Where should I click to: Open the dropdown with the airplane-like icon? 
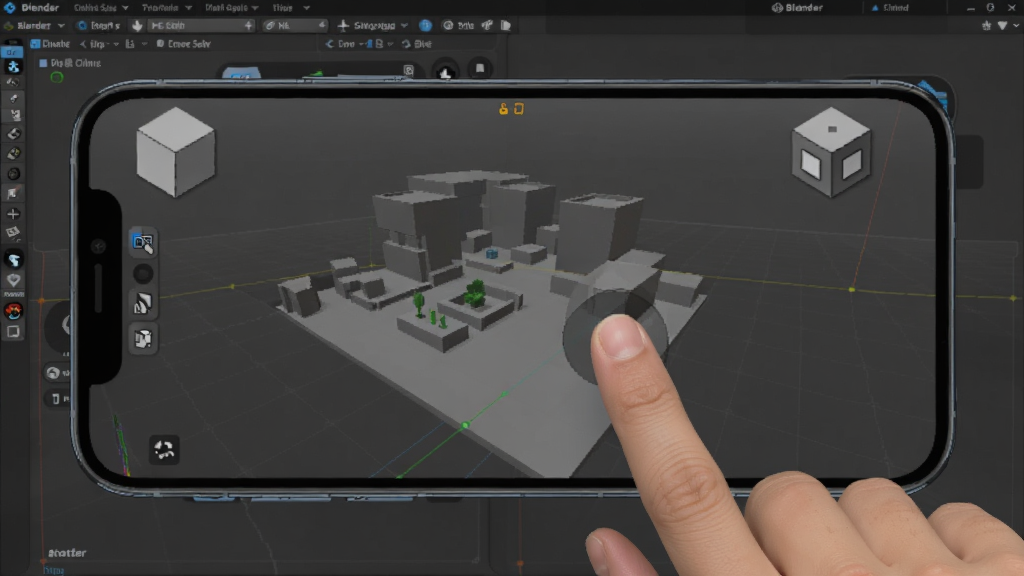(372, 25)
